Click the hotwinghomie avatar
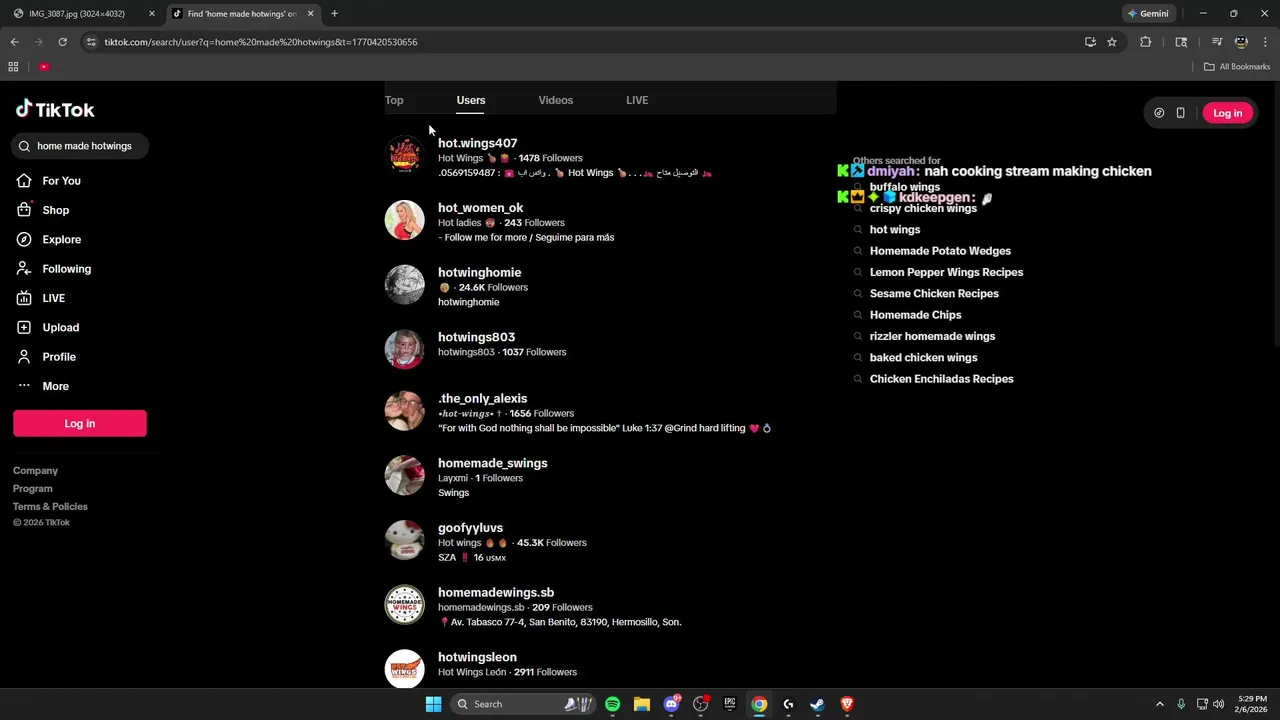 coord(405,285)
